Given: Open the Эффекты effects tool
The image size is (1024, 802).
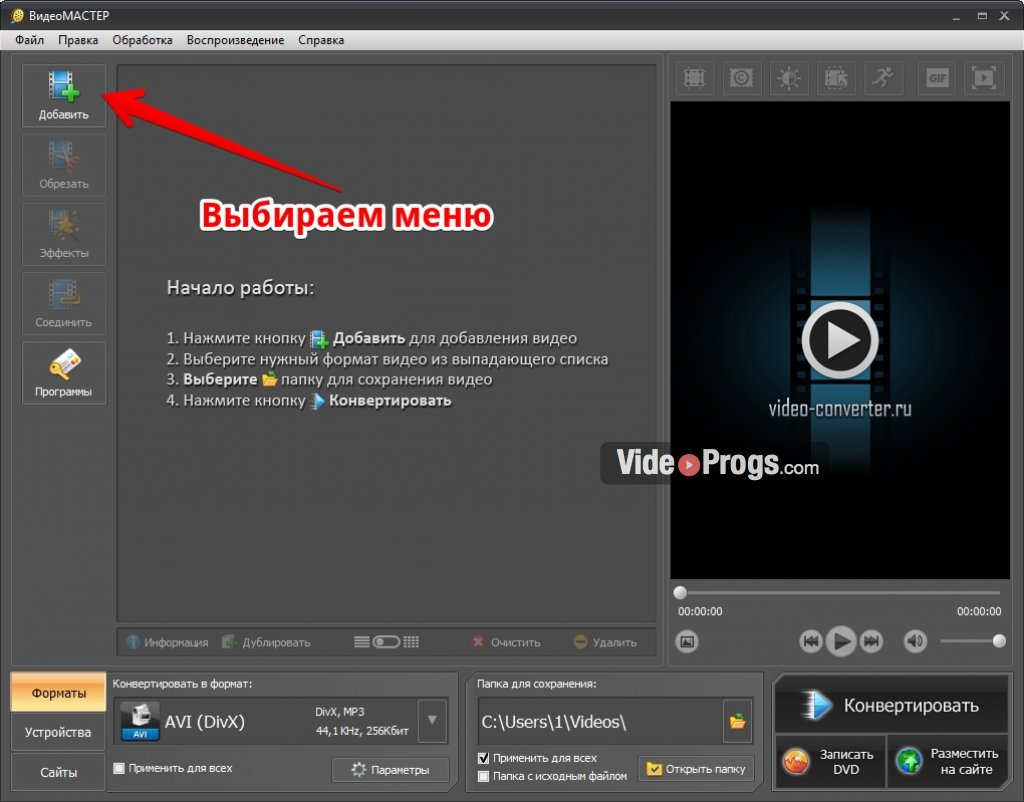Looking at the screenshot, I should (63, 234).
